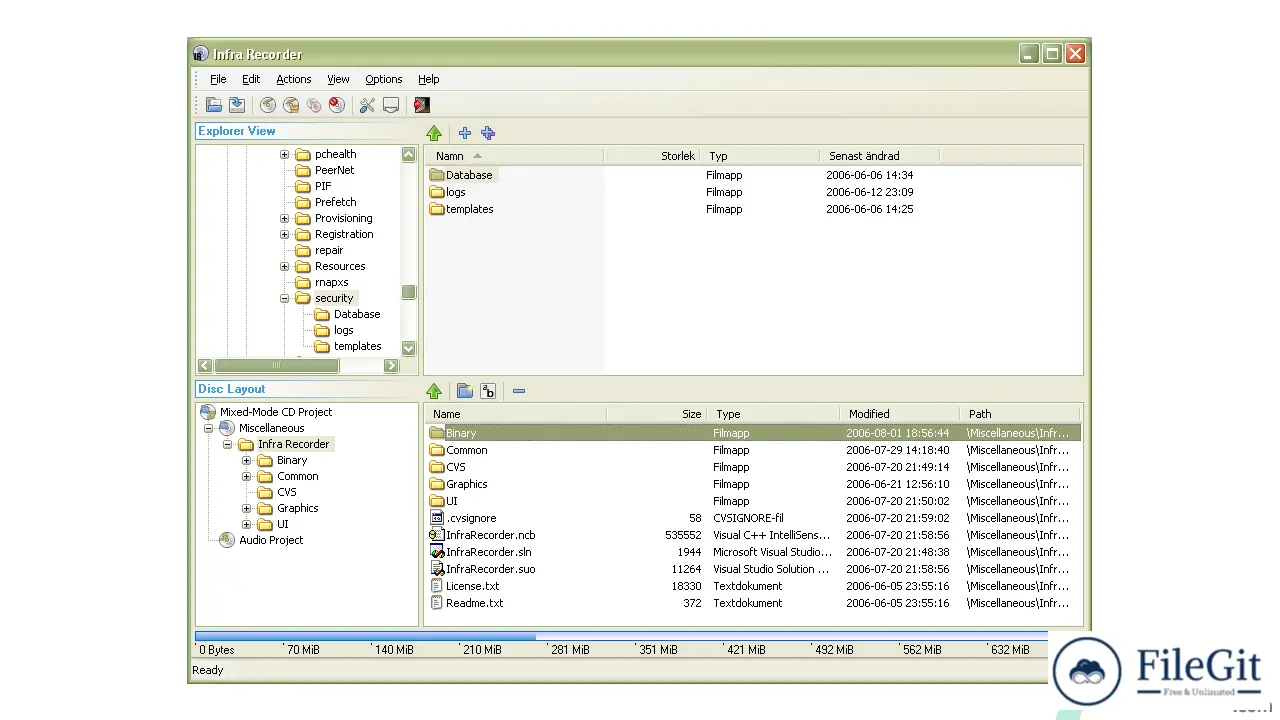Expand the Provisioning folder node
1280x720 pixels.
point(284,218)
